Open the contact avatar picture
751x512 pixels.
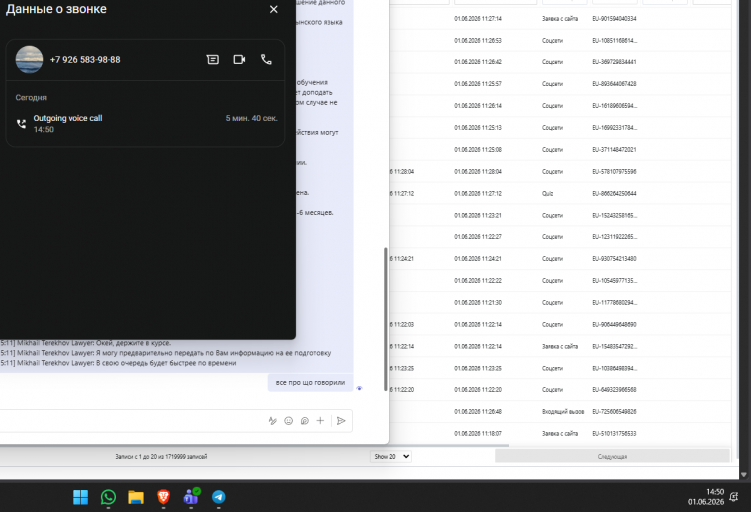pyautogui.click(x=29, y=59)
